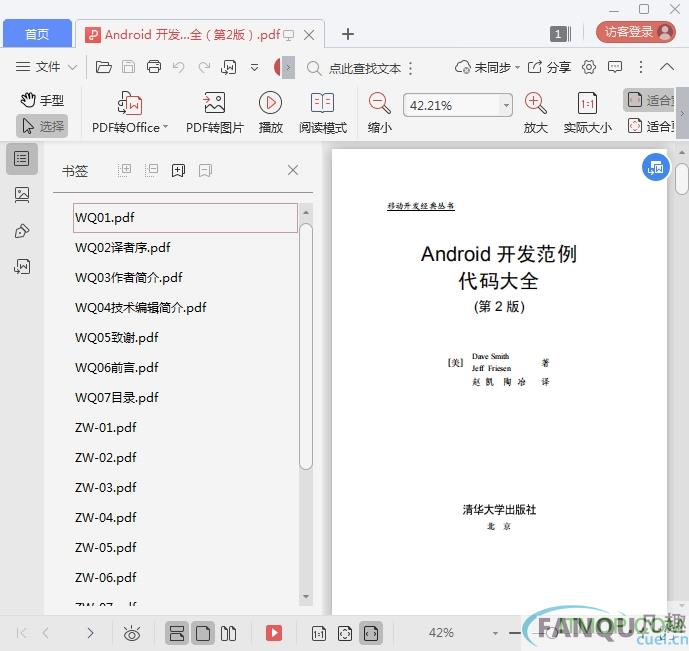Open the WQ03作者简介.pdf bookmark
The image size is (689, 651).
click(x=129, y=278)
